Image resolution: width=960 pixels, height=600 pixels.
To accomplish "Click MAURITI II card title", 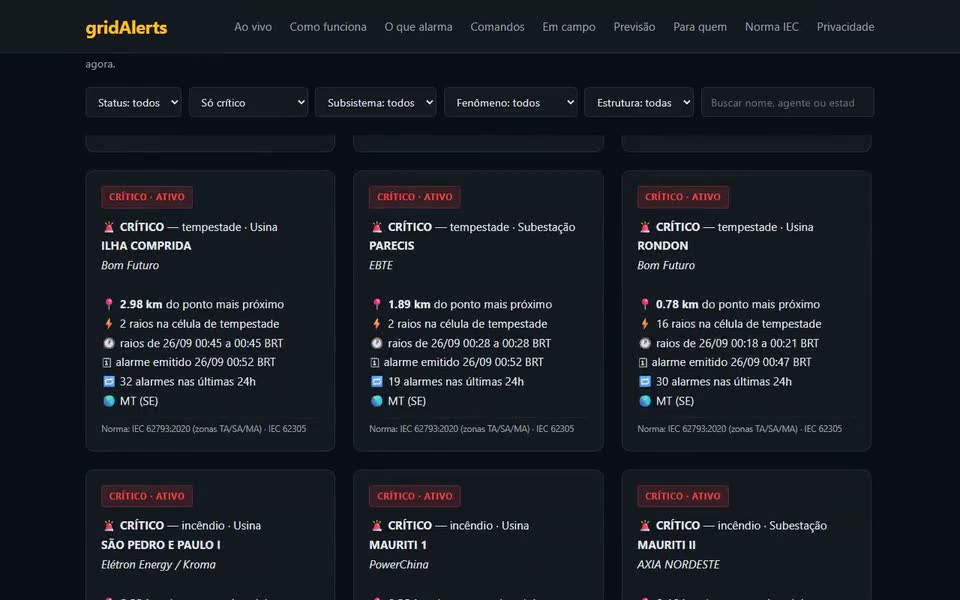I will (667, 545).
